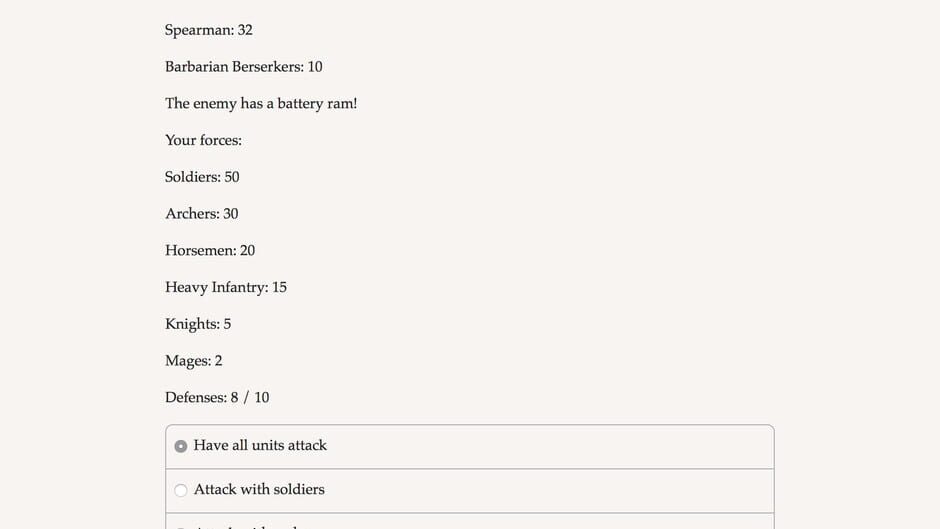Click the number 32 beside Spearman

tap(245, 30)
